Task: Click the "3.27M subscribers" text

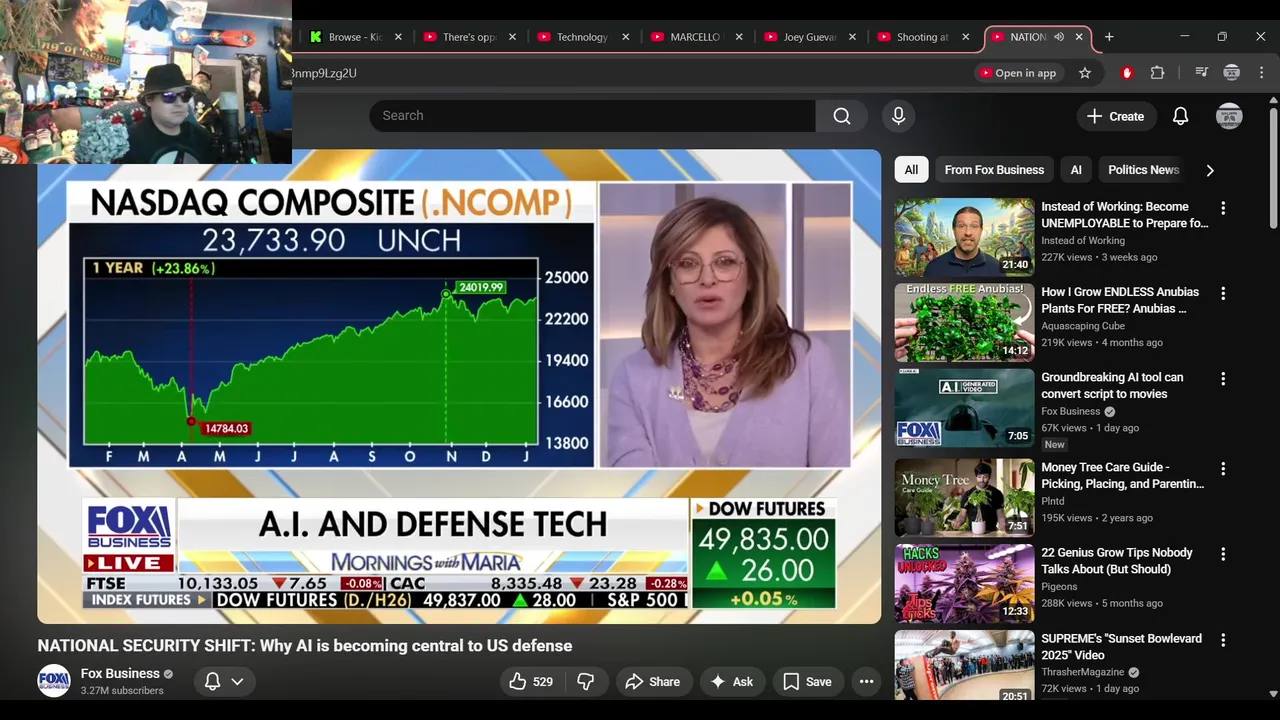Action: tap(122, 691)
